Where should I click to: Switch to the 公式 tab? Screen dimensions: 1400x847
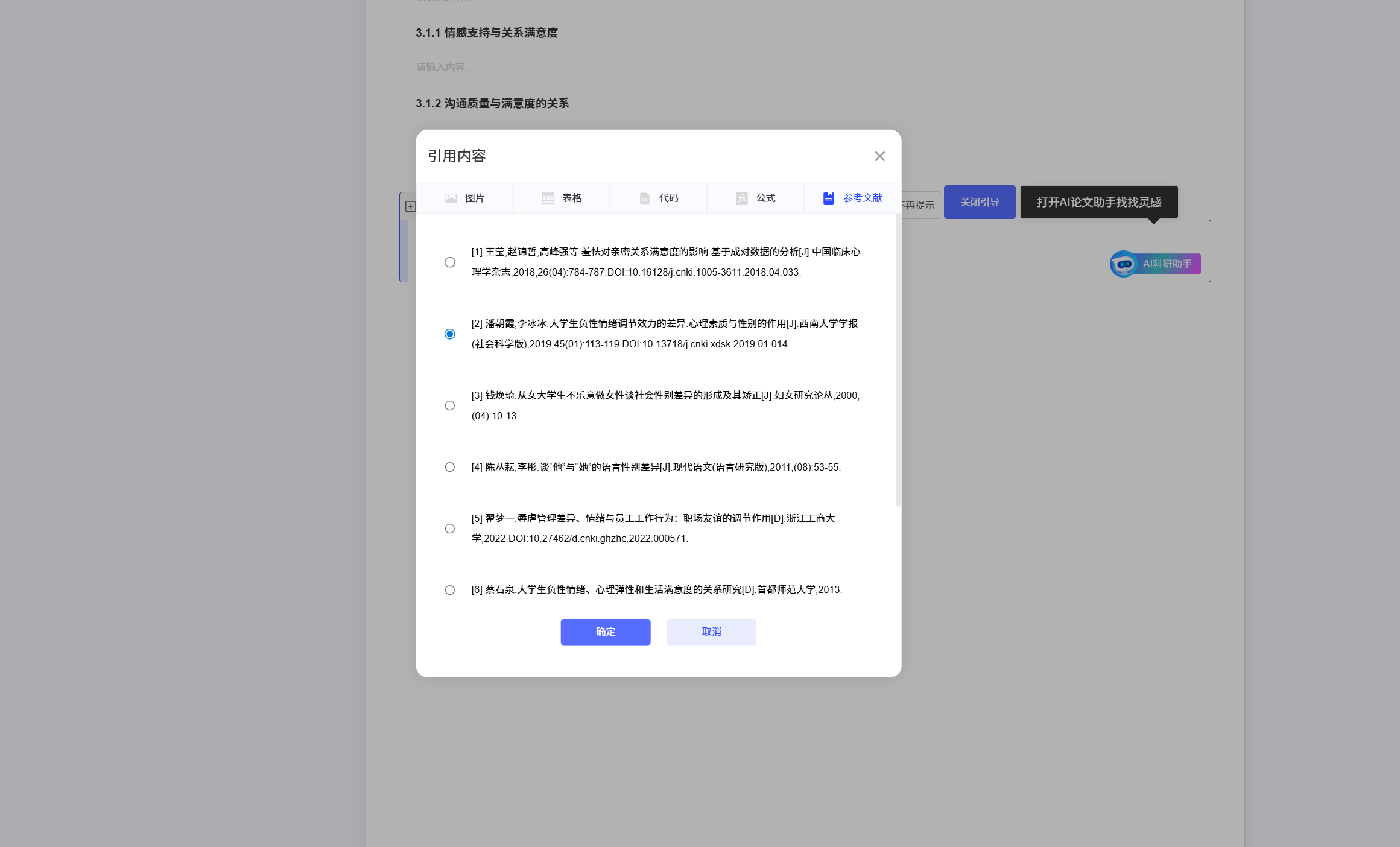coord(765,198)
